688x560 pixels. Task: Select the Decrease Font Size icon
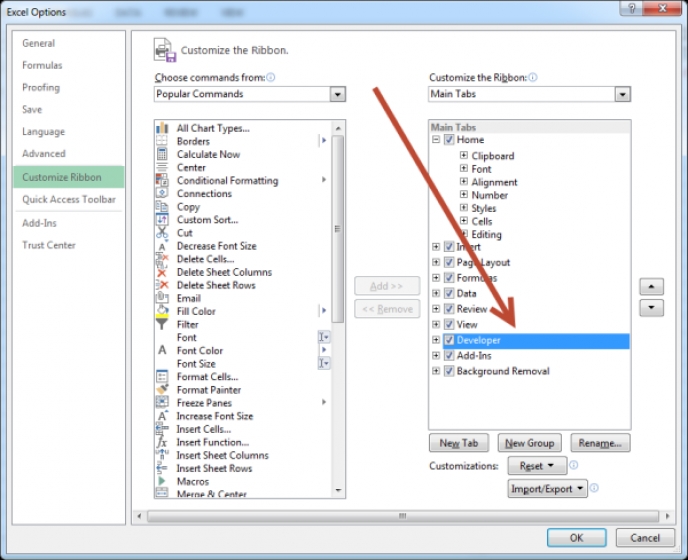point(162,246)
